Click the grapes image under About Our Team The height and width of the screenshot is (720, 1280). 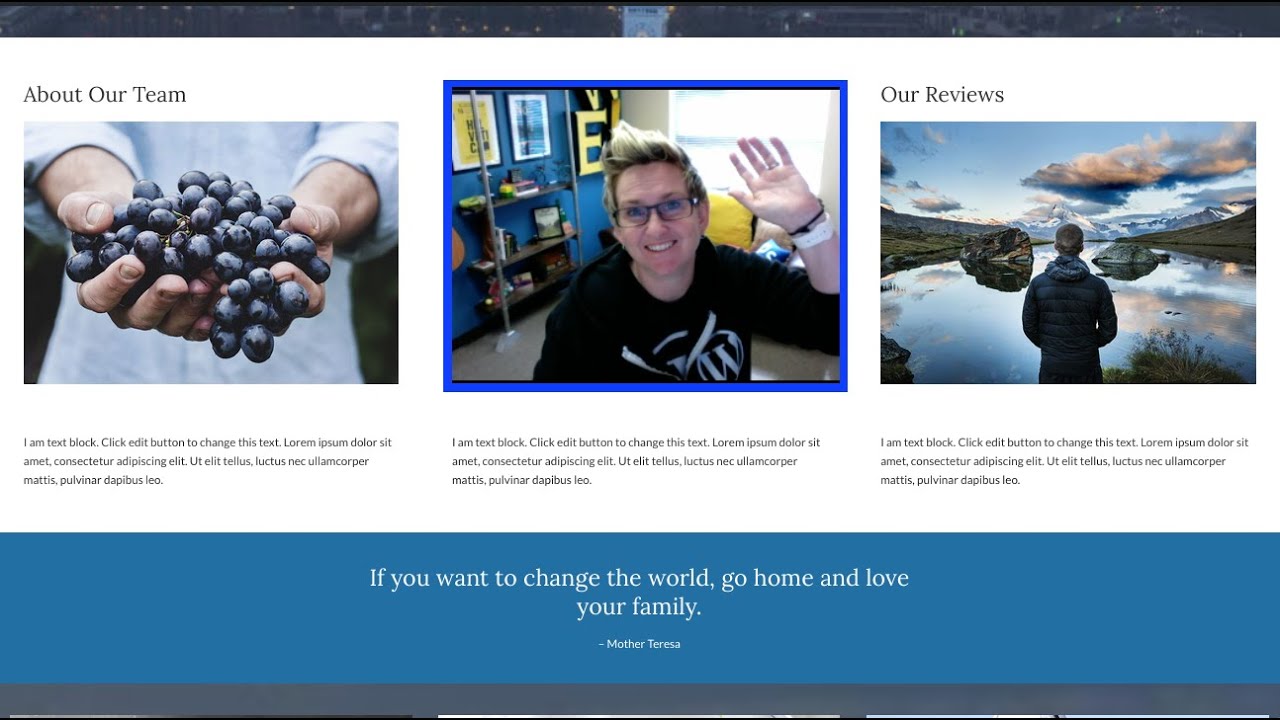click(x=211, y=253)
